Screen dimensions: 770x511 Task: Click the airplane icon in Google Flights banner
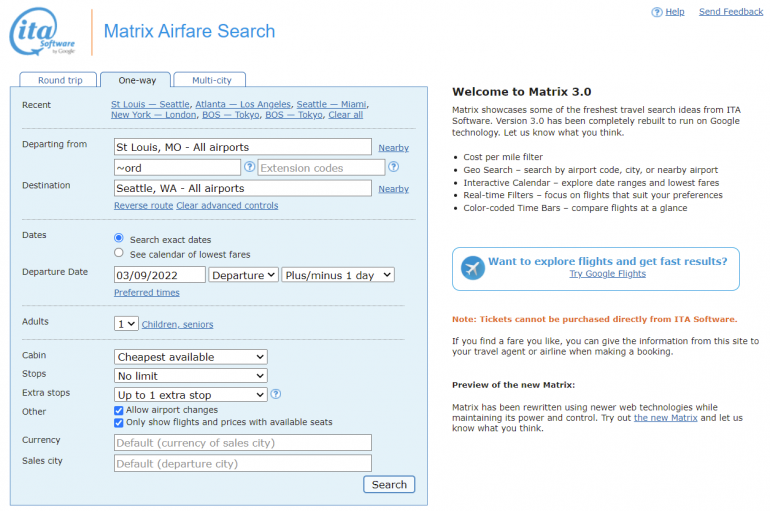point(472,268)
